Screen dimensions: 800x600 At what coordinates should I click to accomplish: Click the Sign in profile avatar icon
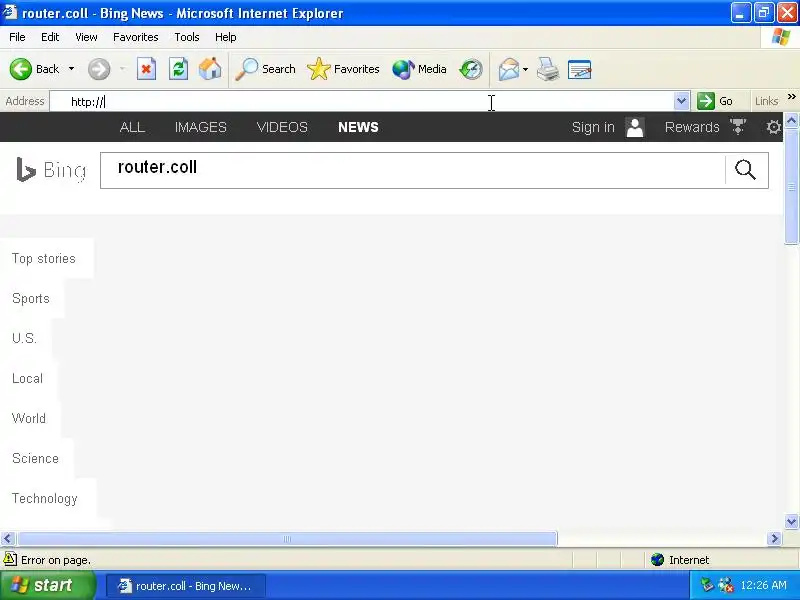(635, 127)
